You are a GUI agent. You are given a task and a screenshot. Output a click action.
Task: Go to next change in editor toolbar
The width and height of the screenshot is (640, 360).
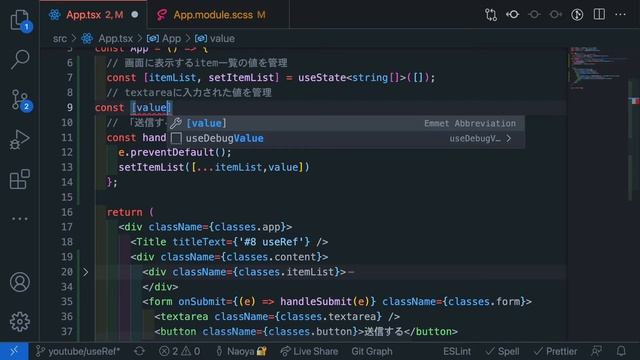[555, 15]
